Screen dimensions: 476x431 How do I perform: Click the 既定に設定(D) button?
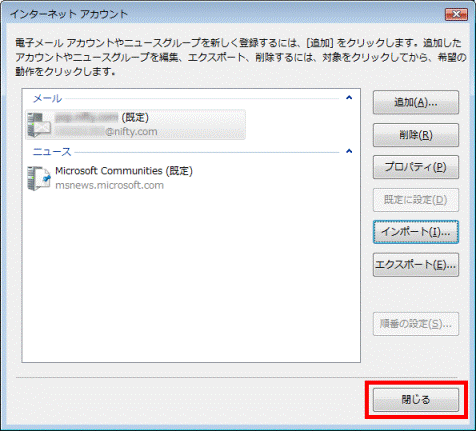coord(416,200)
